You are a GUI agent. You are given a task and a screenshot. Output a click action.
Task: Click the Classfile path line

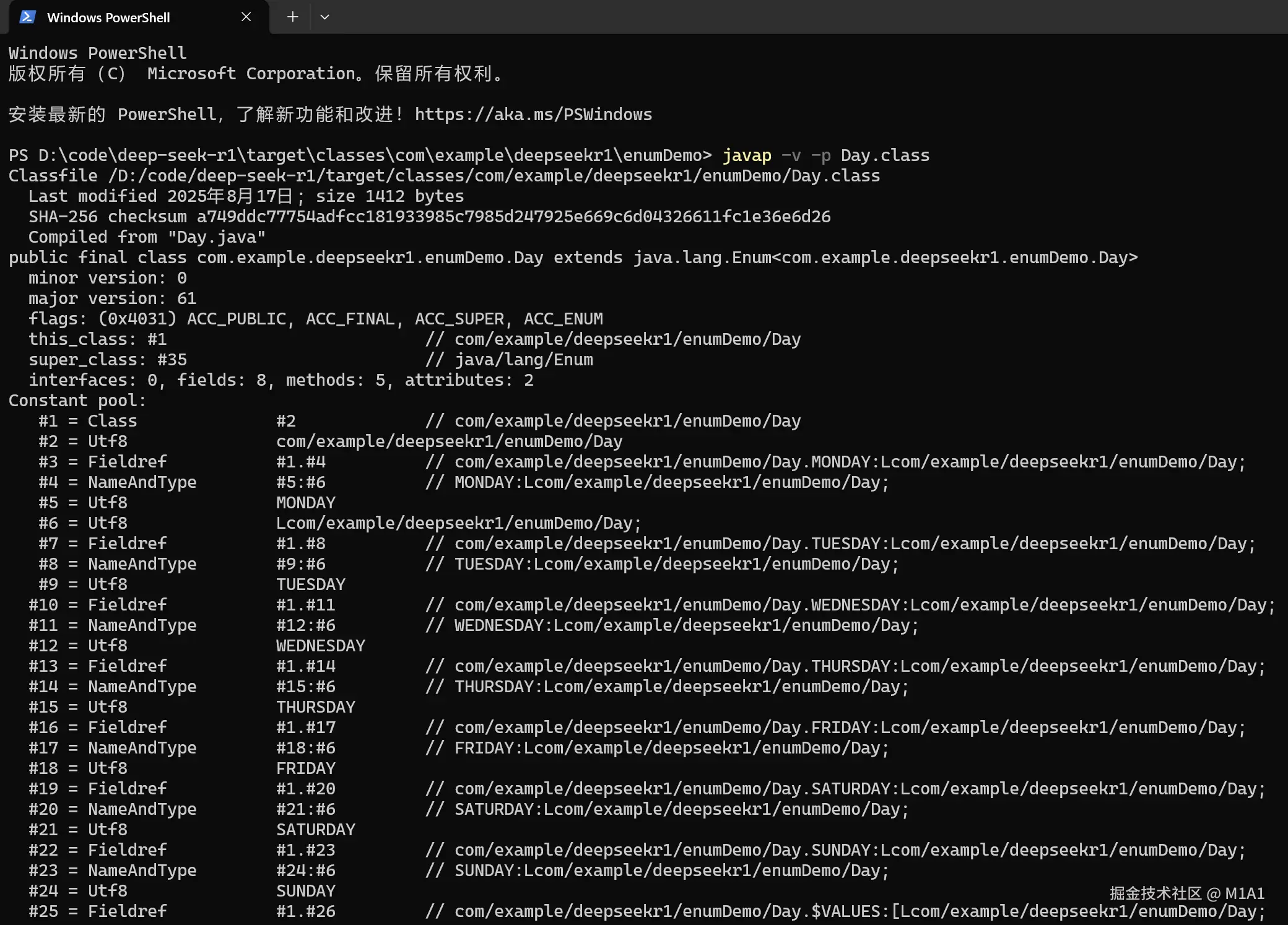[x=444, y=176]
